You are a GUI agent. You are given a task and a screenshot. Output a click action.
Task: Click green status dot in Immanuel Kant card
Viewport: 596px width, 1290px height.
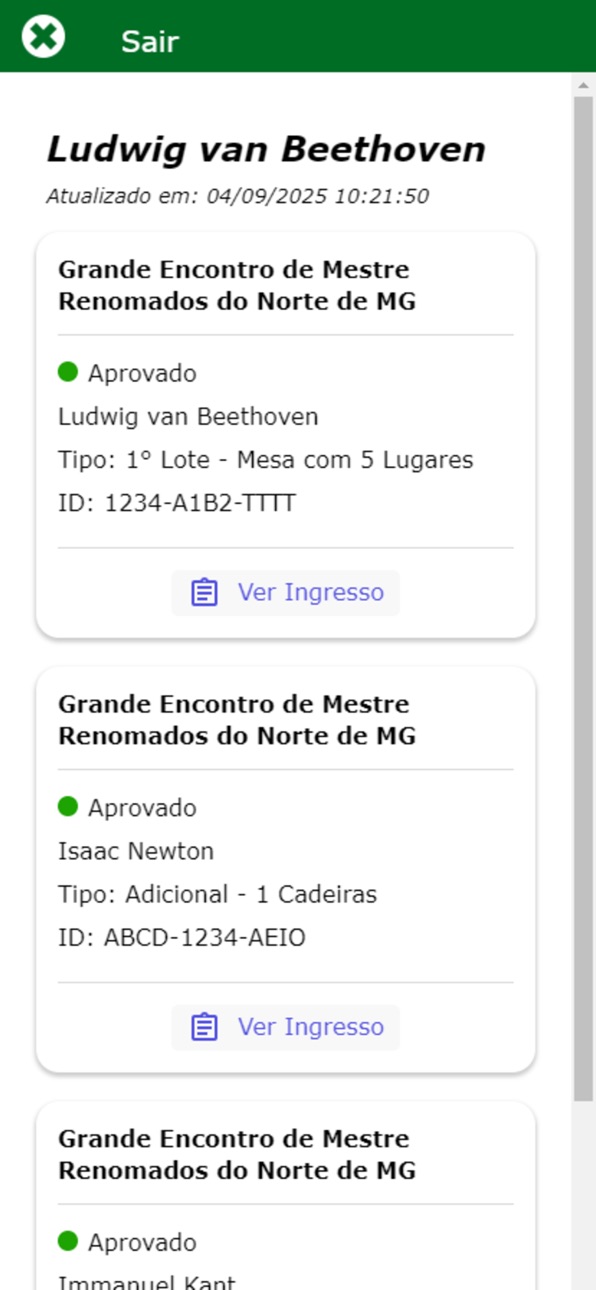coord(68,1241)
